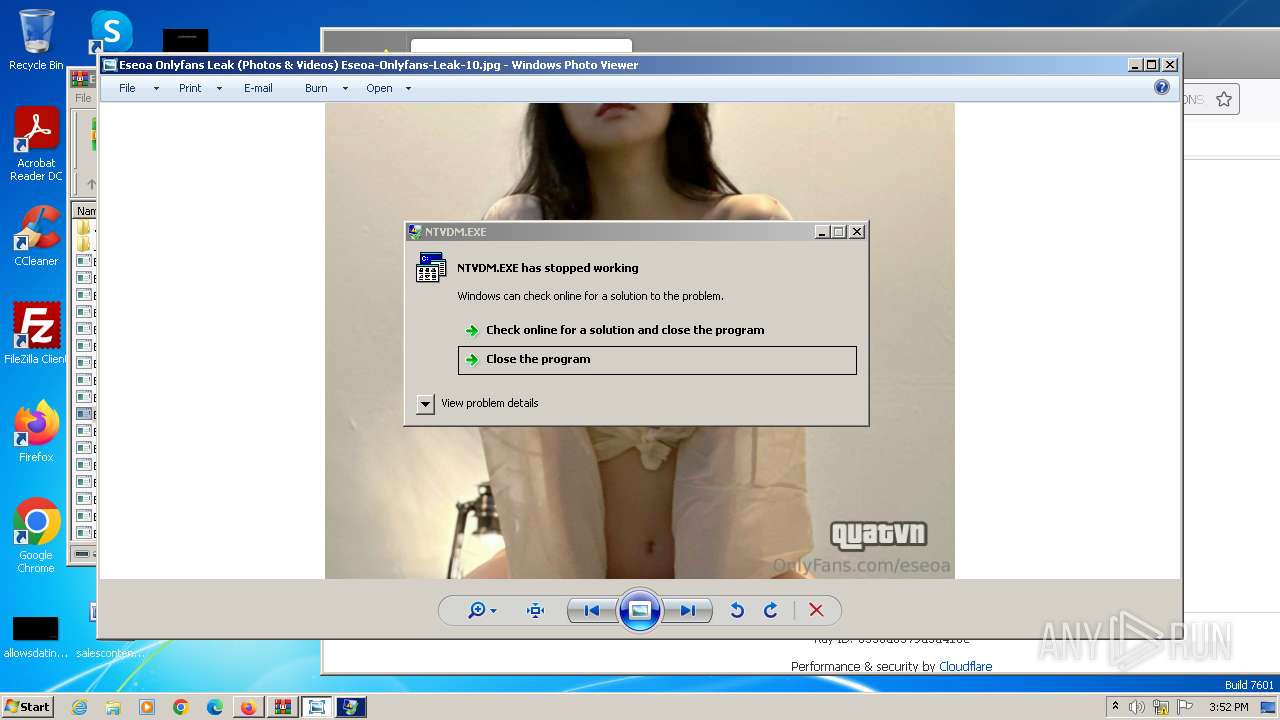Open Microsoft Edge from taskbar
This screenshot has width=1280, height=720.
pyautogui.click(x=215, y=707)
